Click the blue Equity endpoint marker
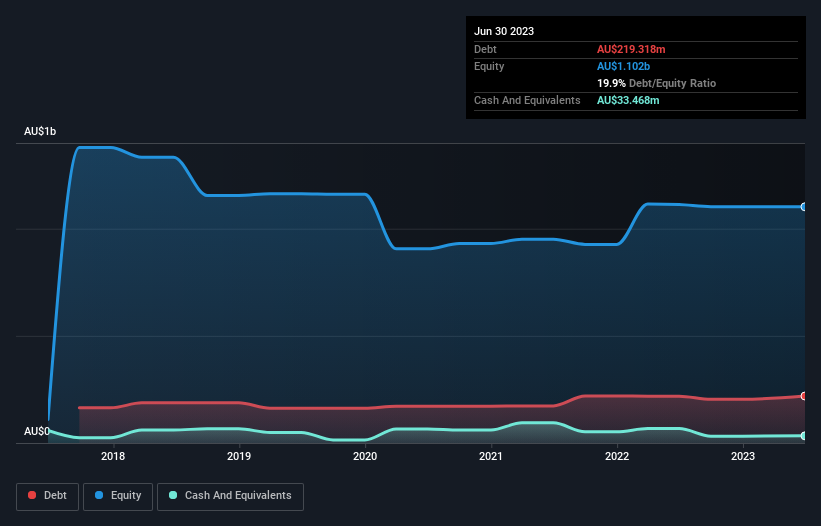 (x=804, y=207)
